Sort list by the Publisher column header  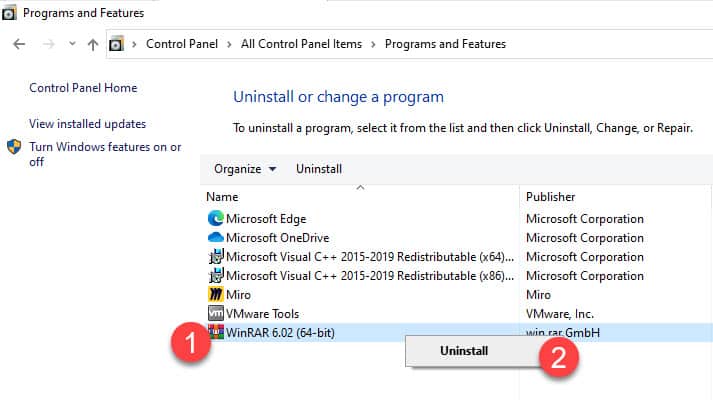550,197
